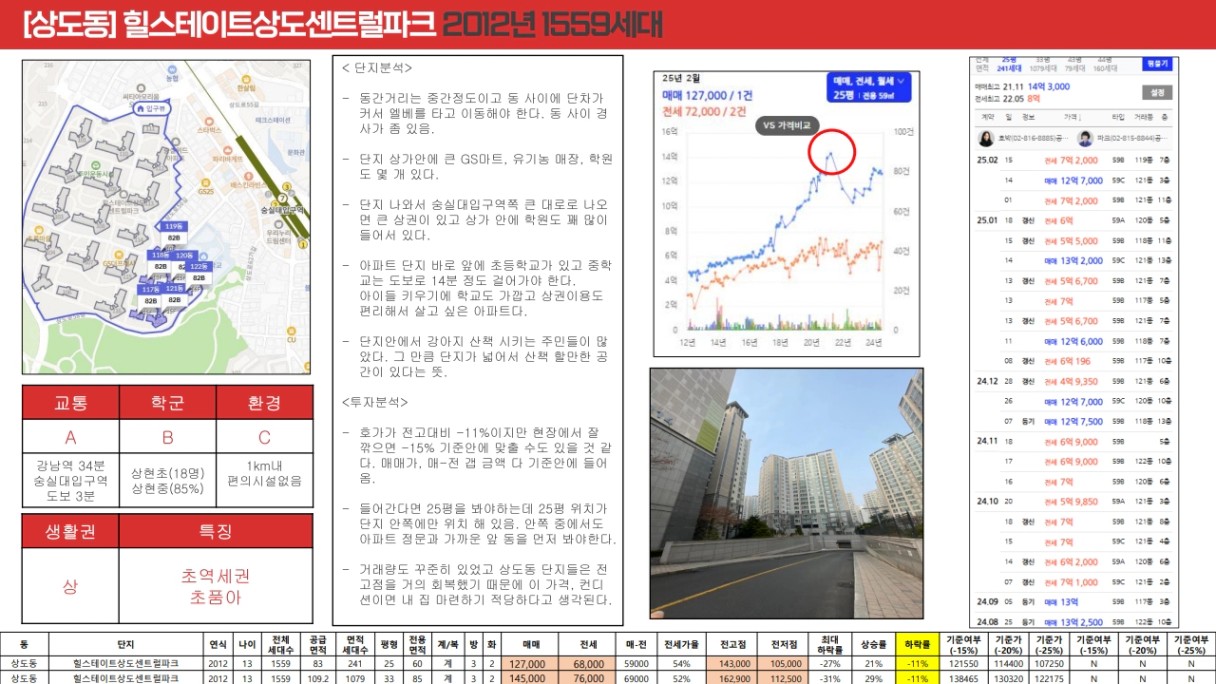Click the 전세 6억 196 transaction entry
Screen dimensions: 1216x684
coord(1068,361)
